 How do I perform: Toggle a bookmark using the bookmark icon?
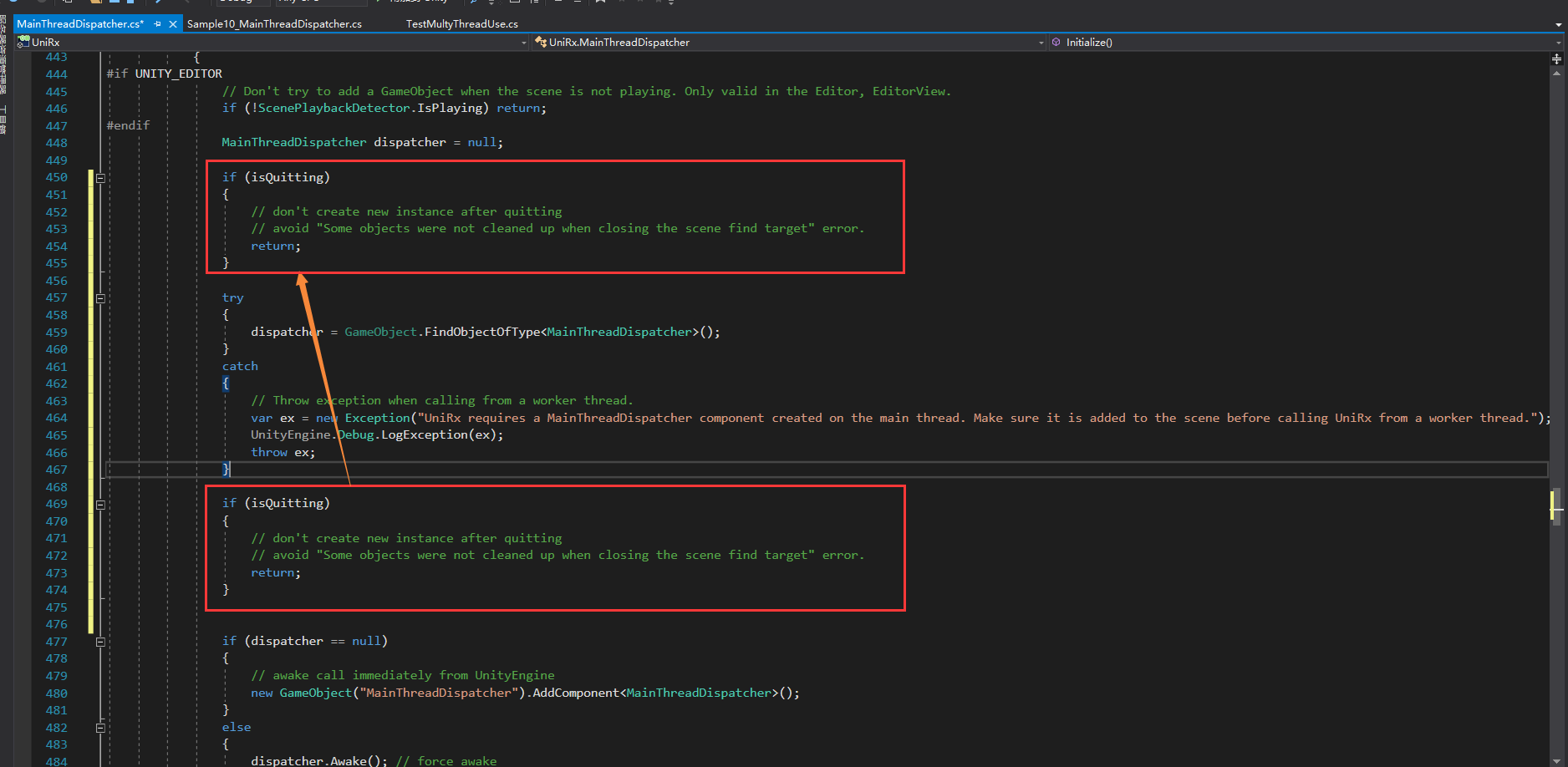(602, 3)
